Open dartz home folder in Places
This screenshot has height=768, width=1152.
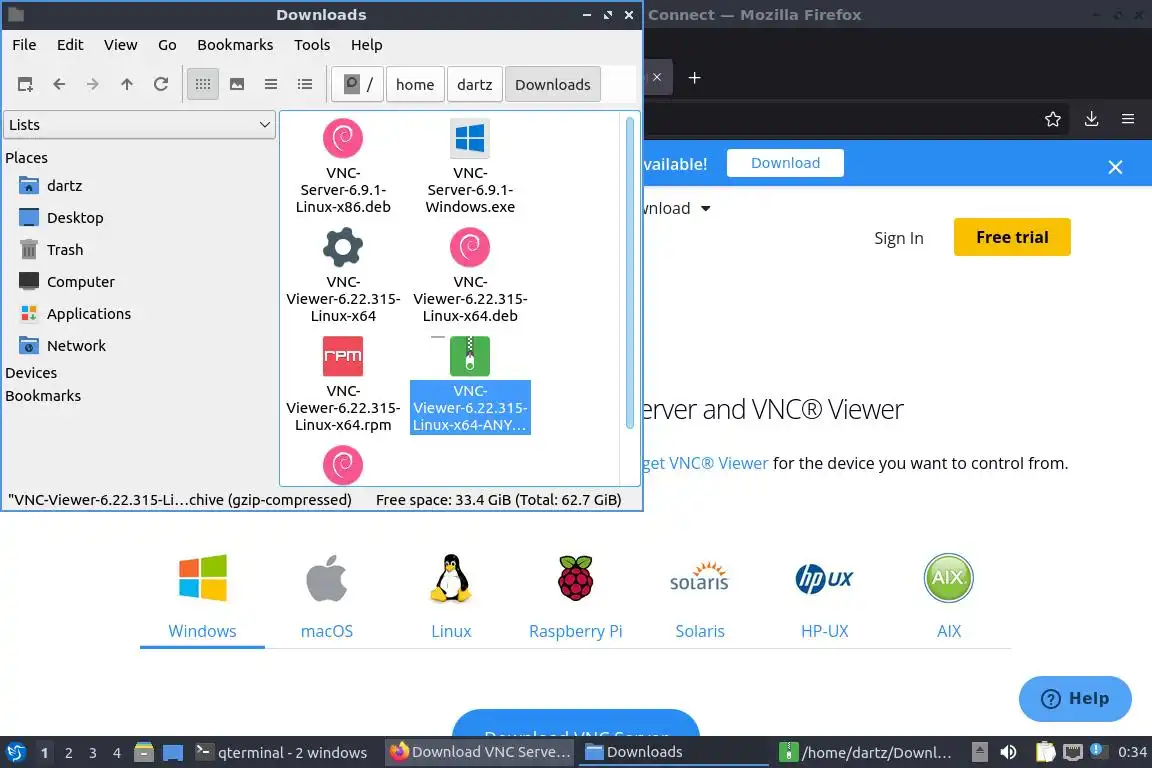click(64, 186)
